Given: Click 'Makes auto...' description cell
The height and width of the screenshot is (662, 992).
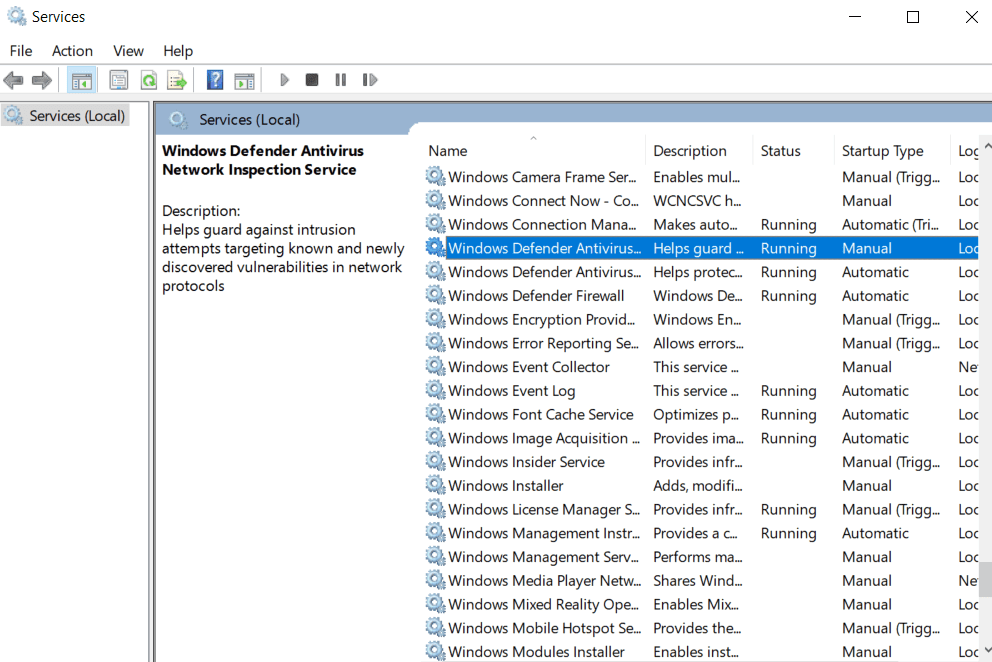Looking at the screenshot, I should (x=695, y=225).
